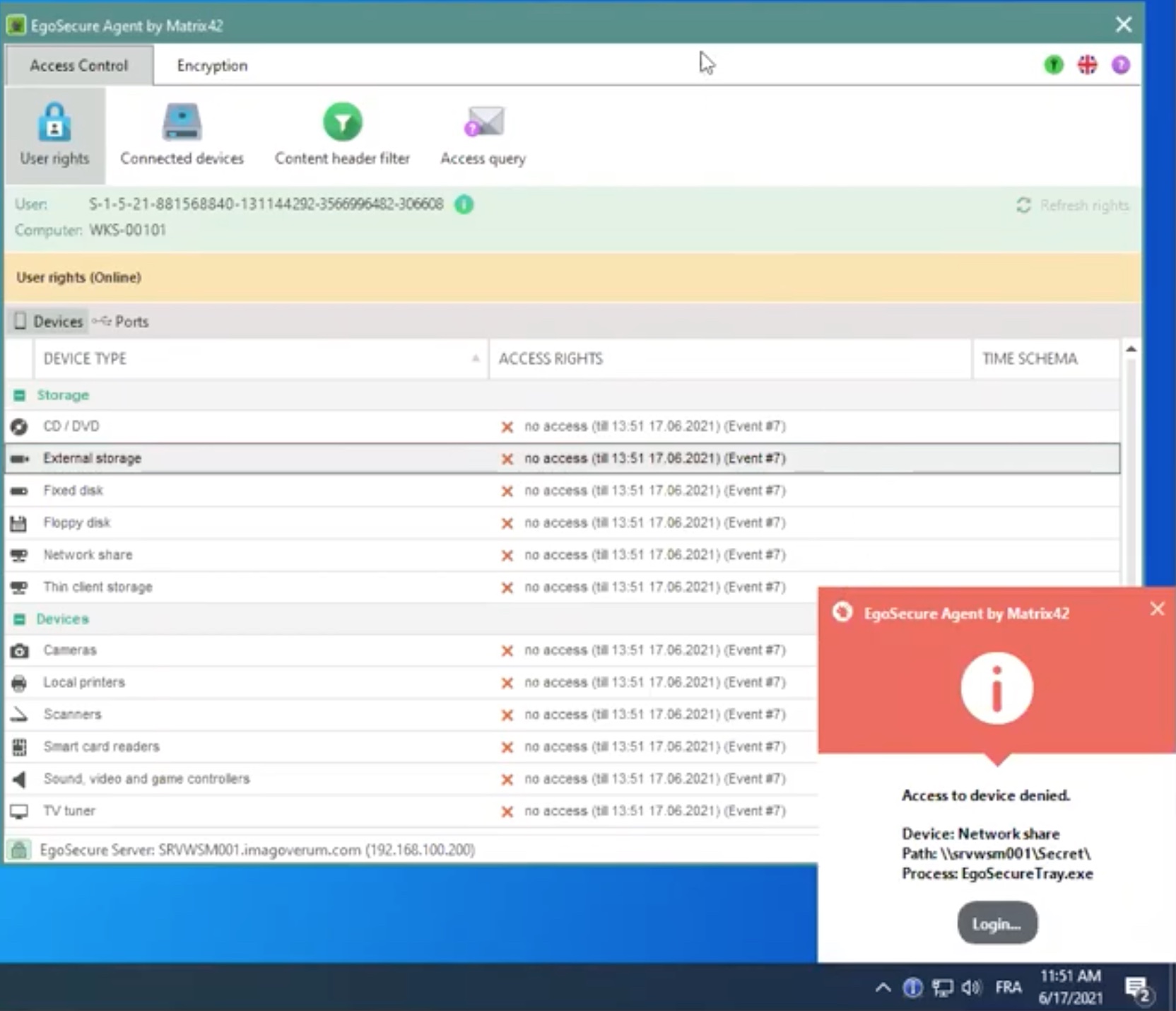Click info tray icon in taskbar
1176x1011 pixels.
(x=912, y=988)
